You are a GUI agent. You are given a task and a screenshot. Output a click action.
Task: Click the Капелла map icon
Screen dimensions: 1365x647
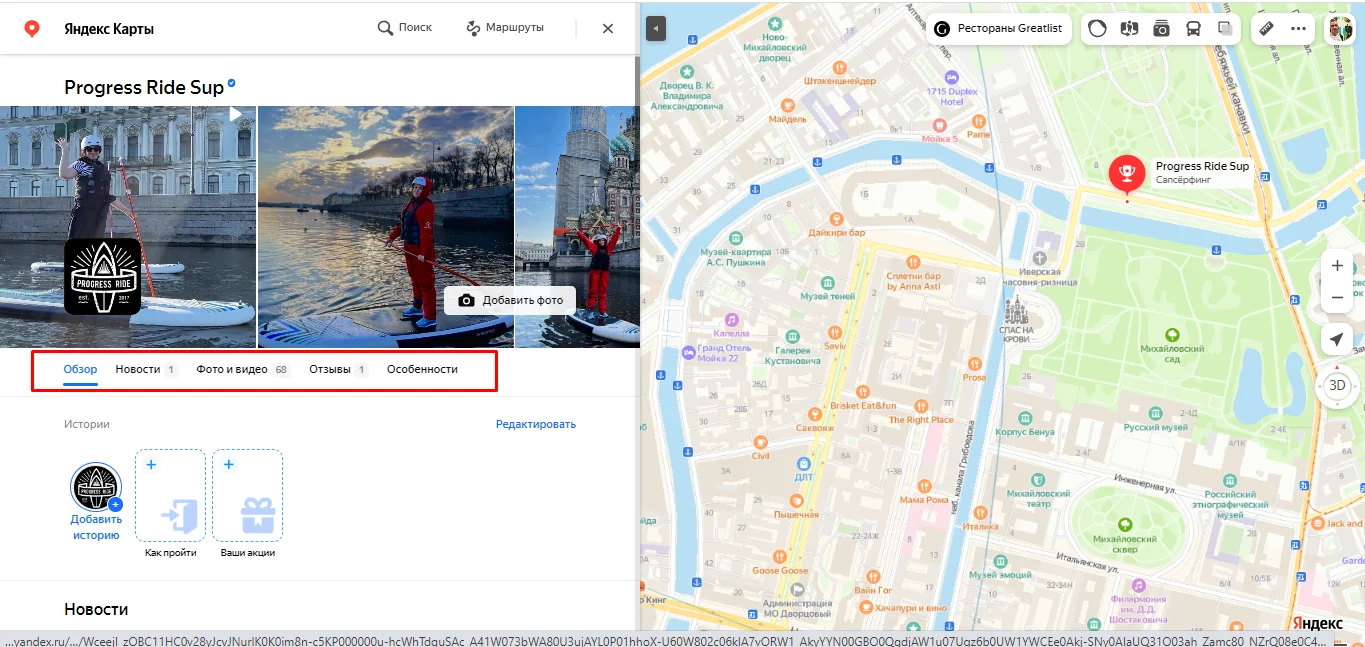pos(732,319)
